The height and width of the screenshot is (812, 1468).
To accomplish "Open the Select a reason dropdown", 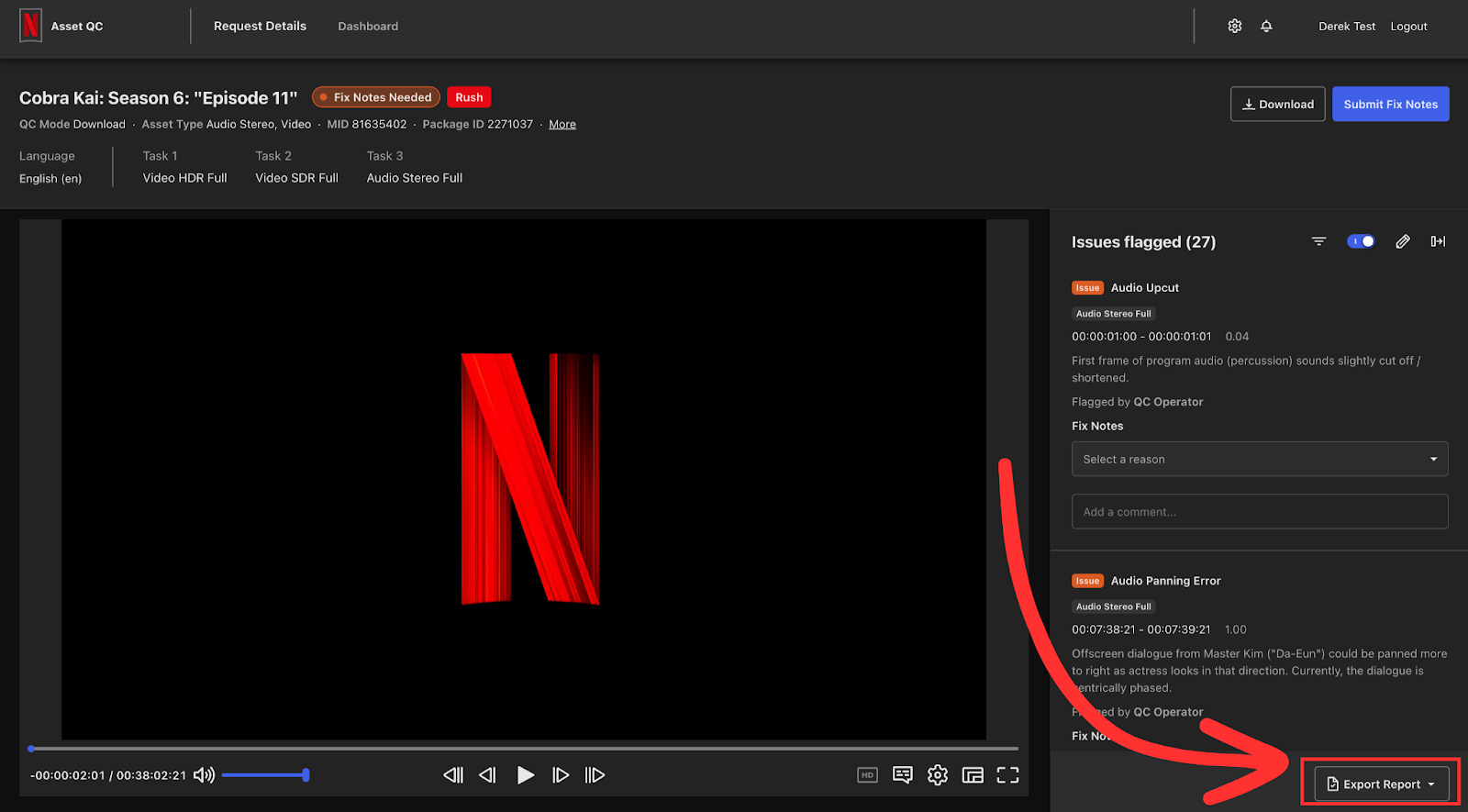I will tap(1260, 459).
